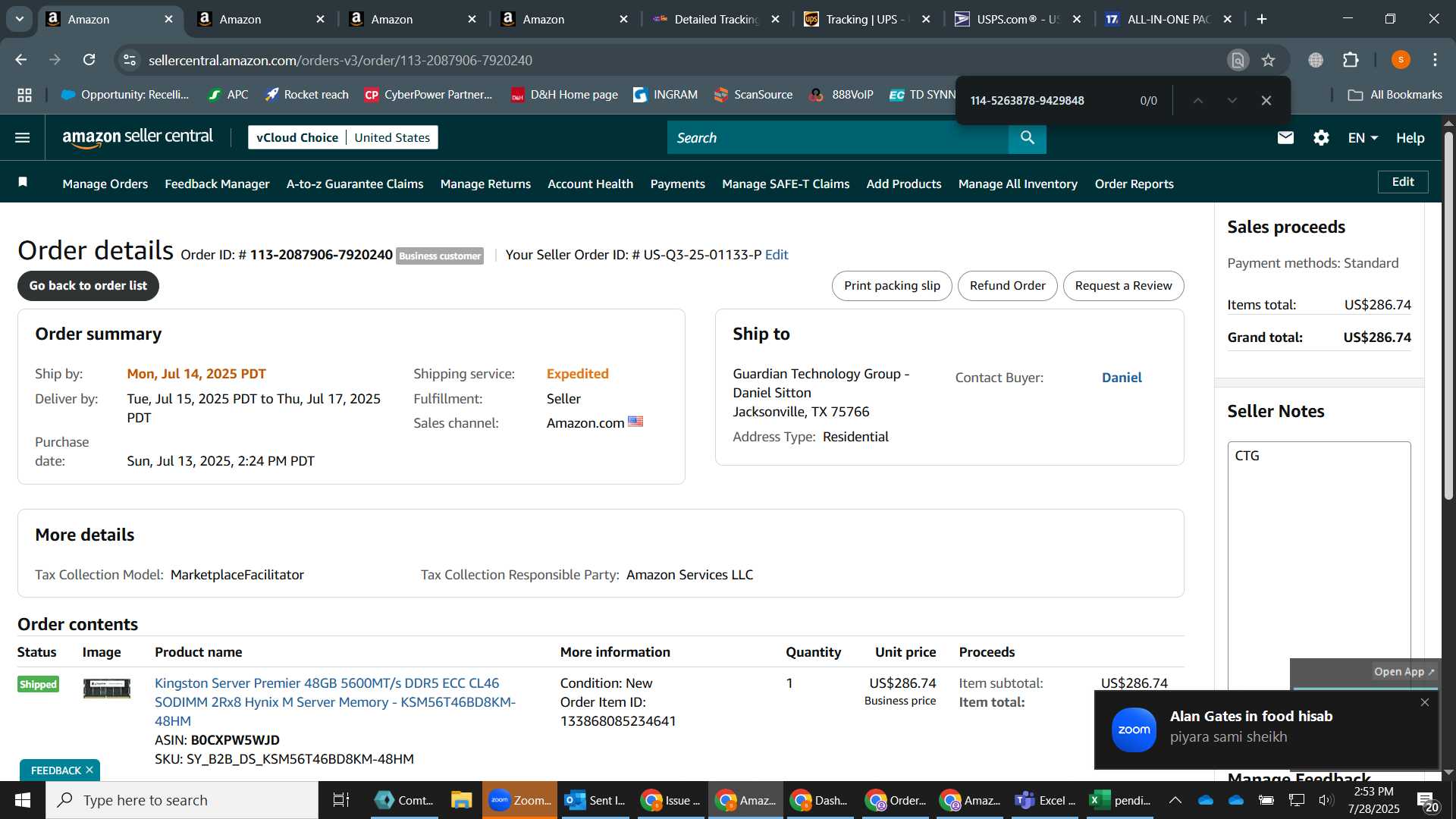Bookmark this page with the star icon
This screenshot has width=1456, height=819.
pos(1268,60)
